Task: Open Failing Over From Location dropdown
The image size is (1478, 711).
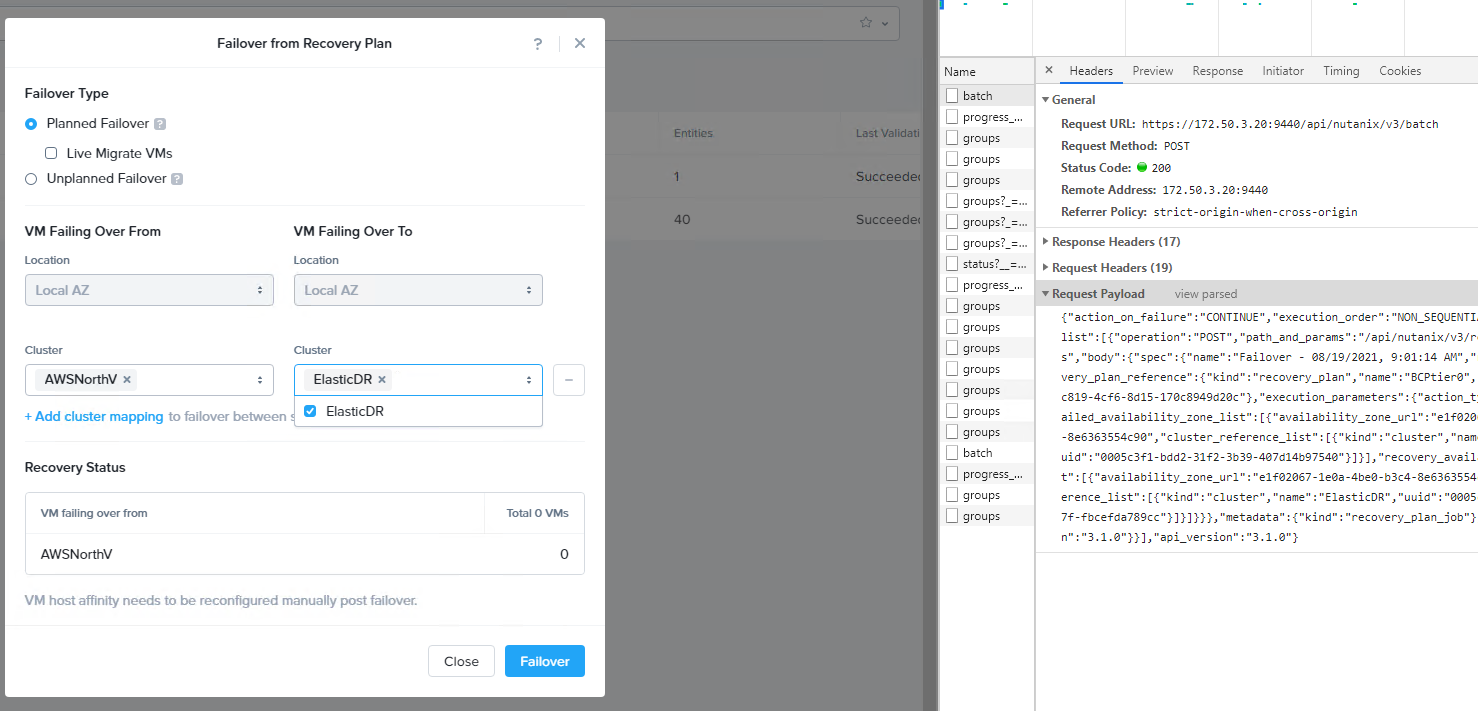Action: coord(149,290)
